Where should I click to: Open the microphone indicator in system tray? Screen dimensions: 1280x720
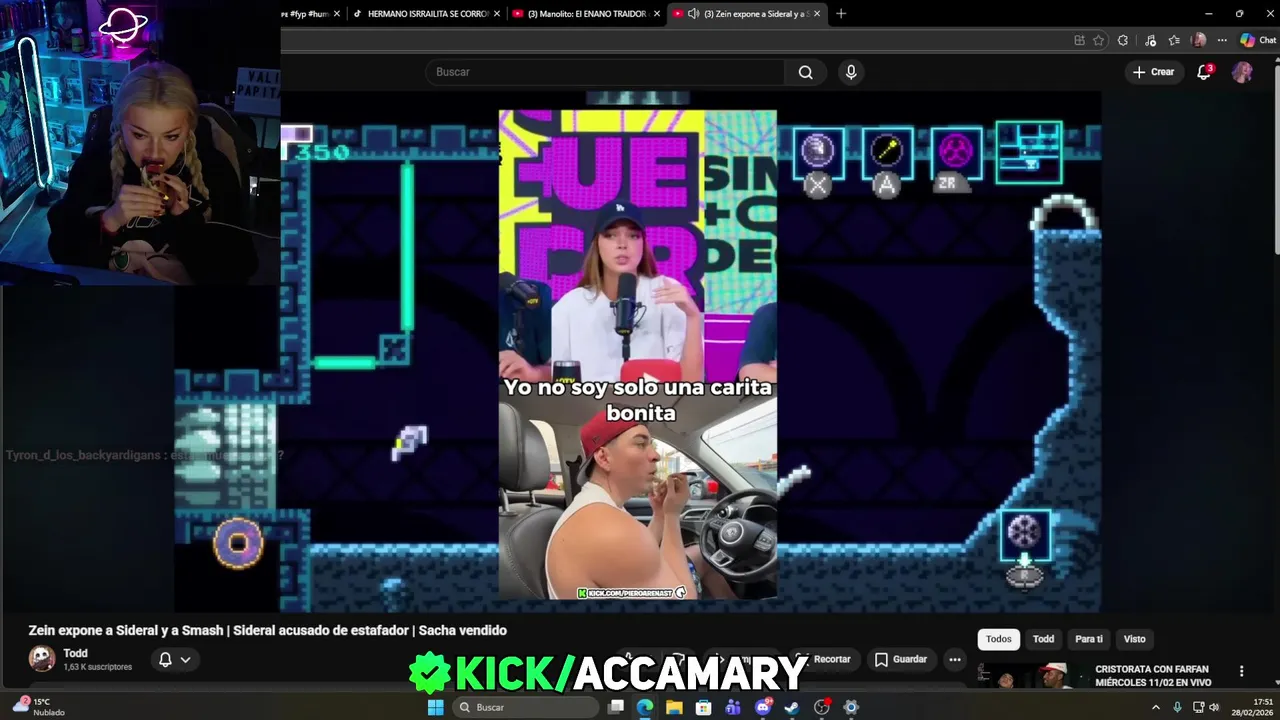[x=1177, y=707]
